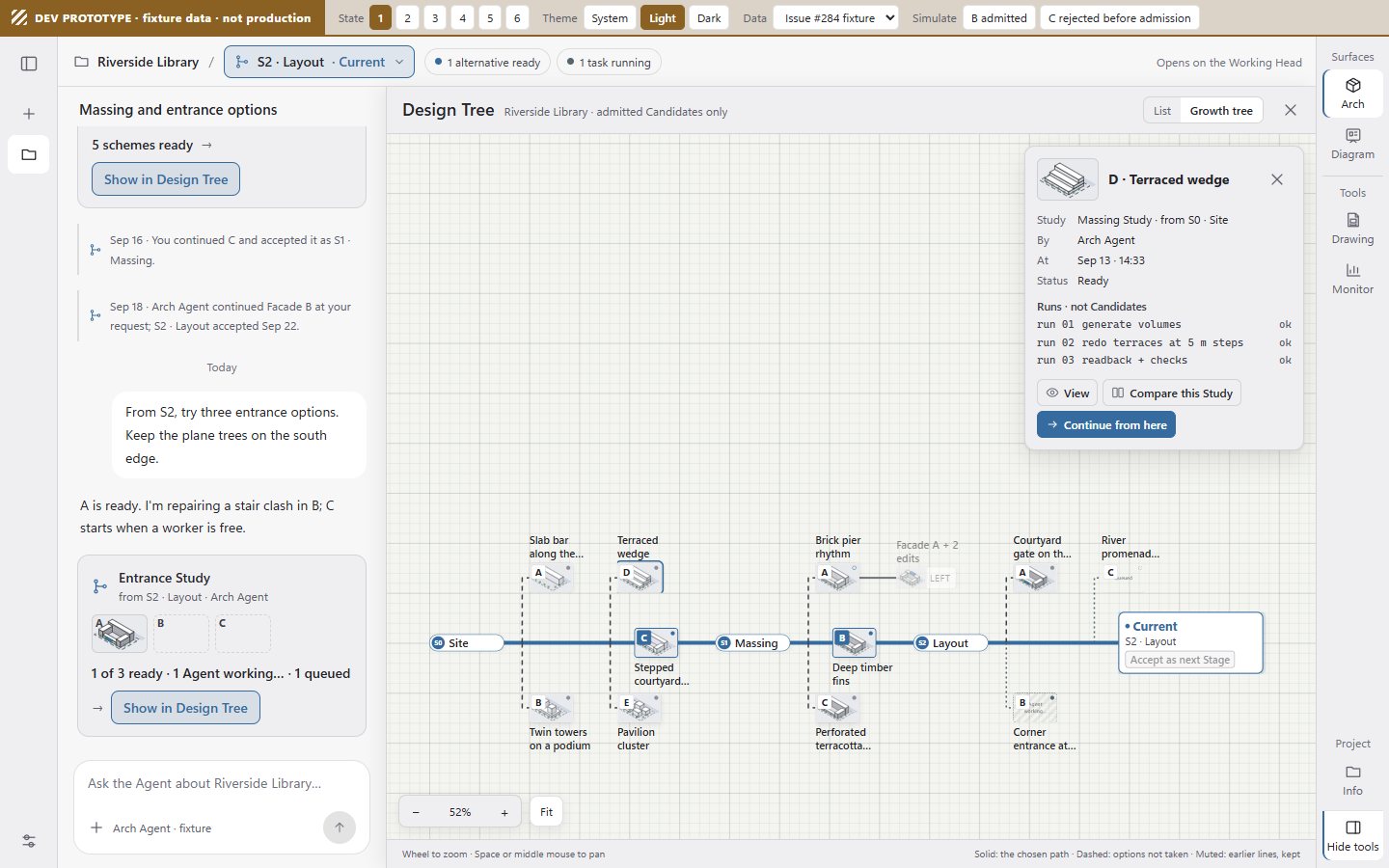Switch to Growth tree view
Viewport: 1389px width, 868px height.
point(1221,110)
